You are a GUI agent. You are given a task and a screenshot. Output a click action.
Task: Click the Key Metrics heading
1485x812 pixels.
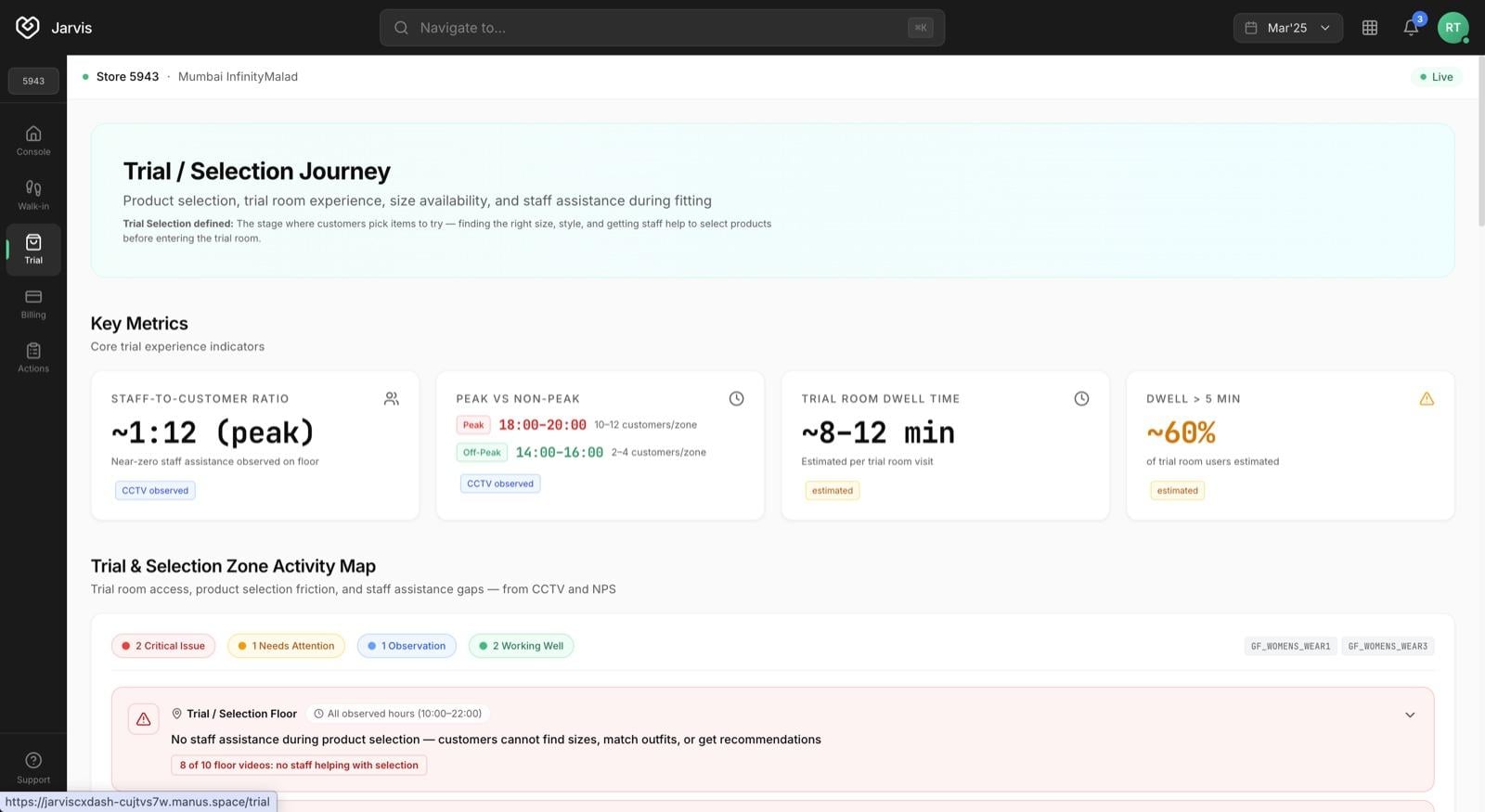point(139,323)
